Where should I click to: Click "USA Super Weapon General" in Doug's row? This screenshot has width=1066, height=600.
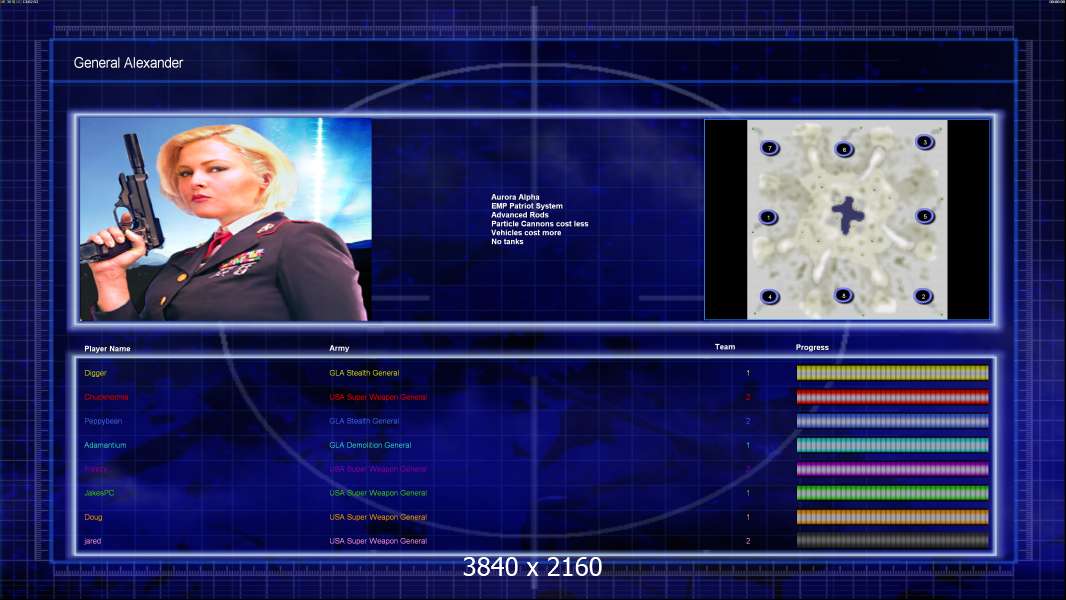(378, 517)
